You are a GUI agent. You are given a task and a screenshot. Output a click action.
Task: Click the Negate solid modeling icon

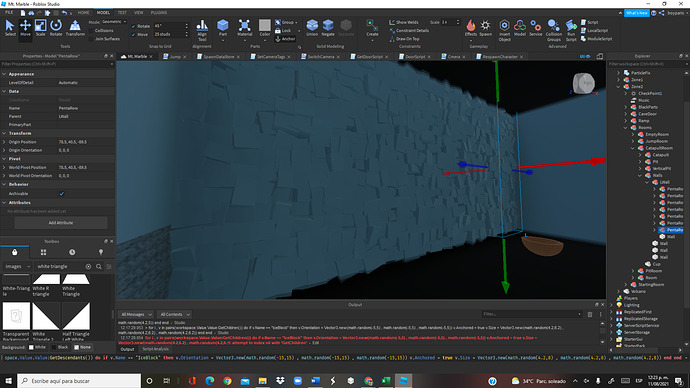point(328,28)
